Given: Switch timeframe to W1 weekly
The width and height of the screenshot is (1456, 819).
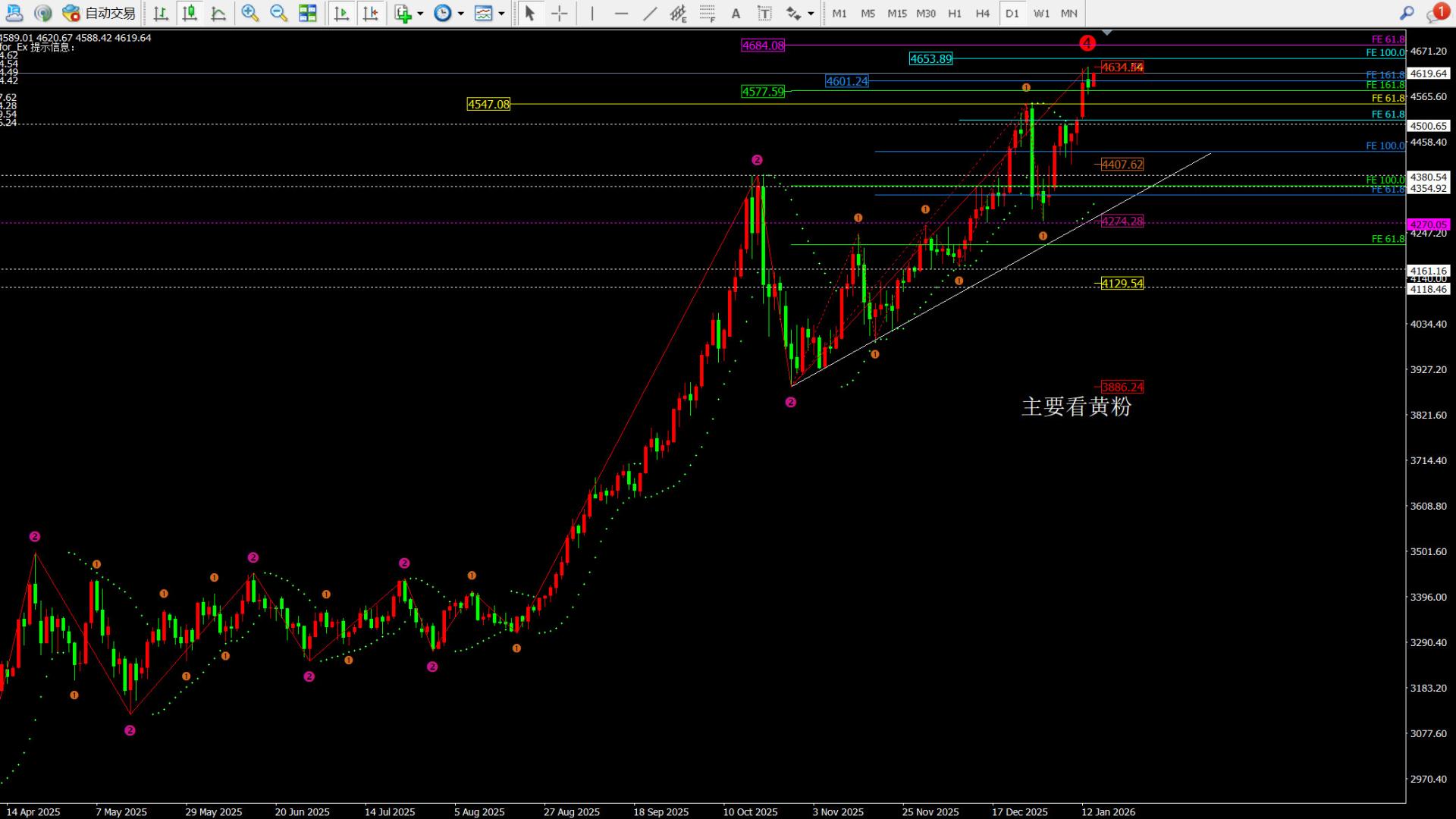Looking at the screenshot, I should coord(1040,13).
